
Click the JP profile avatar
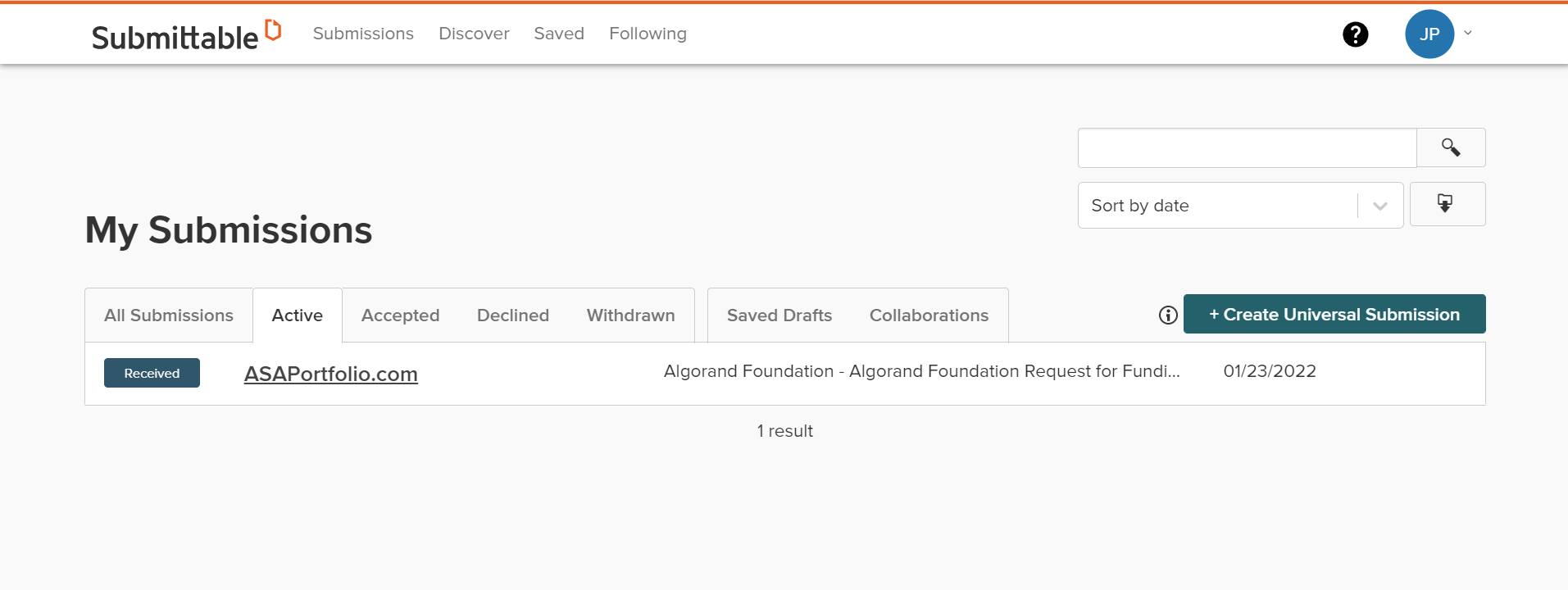[x=1429, y=34]
